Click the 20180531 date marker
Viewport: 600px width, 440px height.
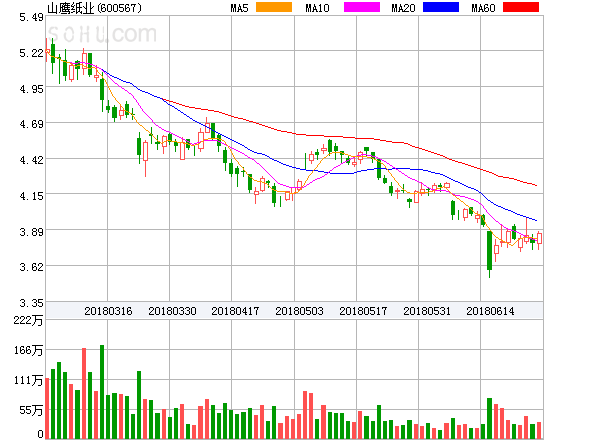coord(428,311)
